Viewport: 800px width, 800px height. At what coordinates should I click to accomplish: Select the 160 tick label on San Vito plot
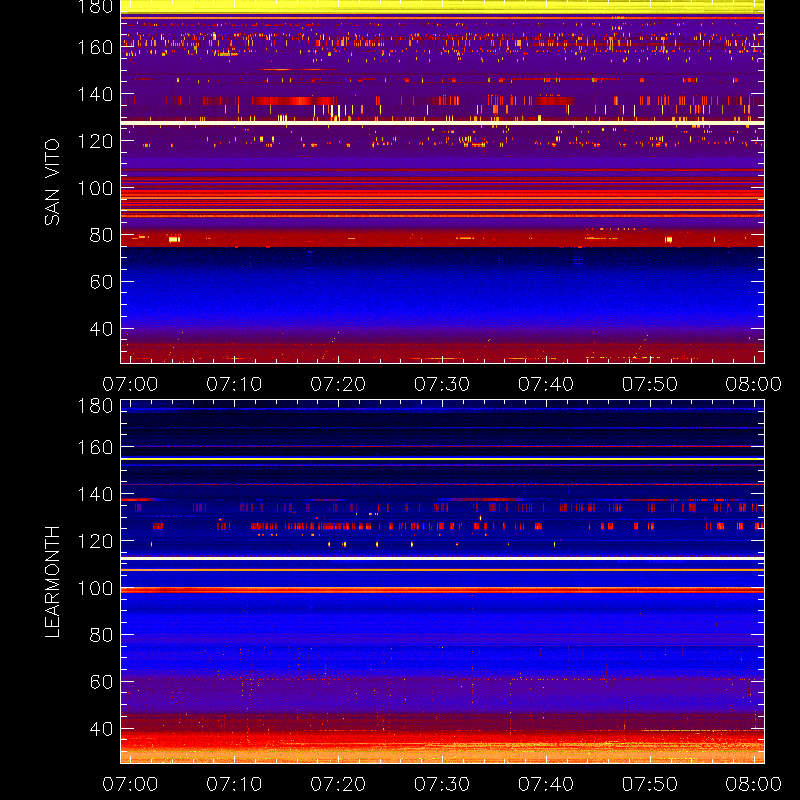coord(95,47)
